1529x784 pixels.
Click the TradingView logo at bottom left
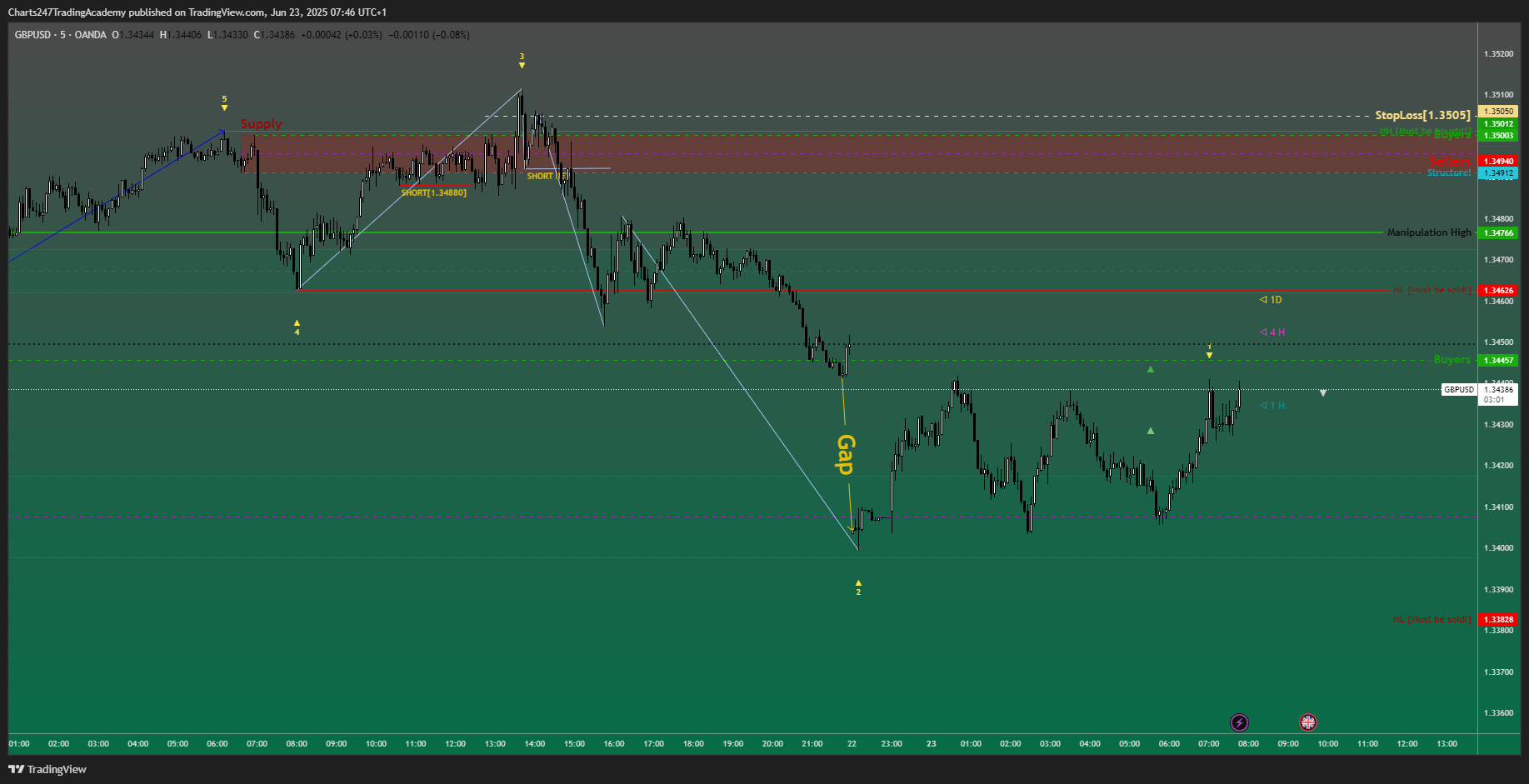tap(47, 769)
